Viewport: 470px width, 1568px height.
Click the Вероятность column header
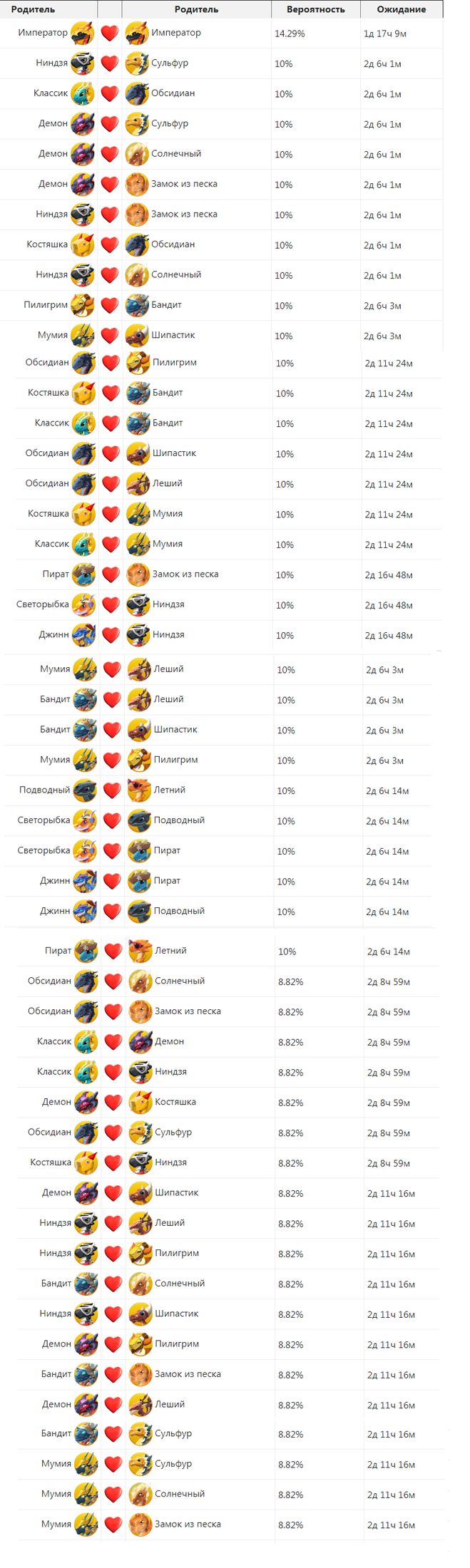(x=315, y=10)
